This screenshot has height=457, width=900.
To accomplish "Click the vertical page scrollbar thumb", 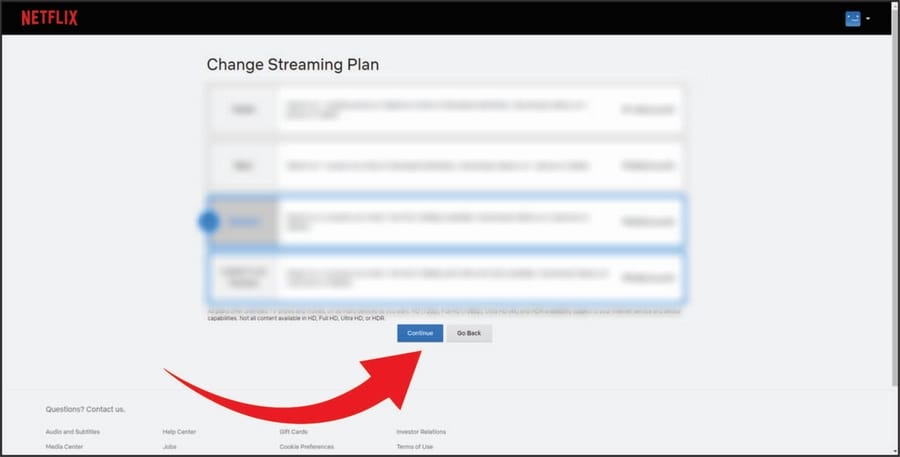I will click(x=893, y=210).
